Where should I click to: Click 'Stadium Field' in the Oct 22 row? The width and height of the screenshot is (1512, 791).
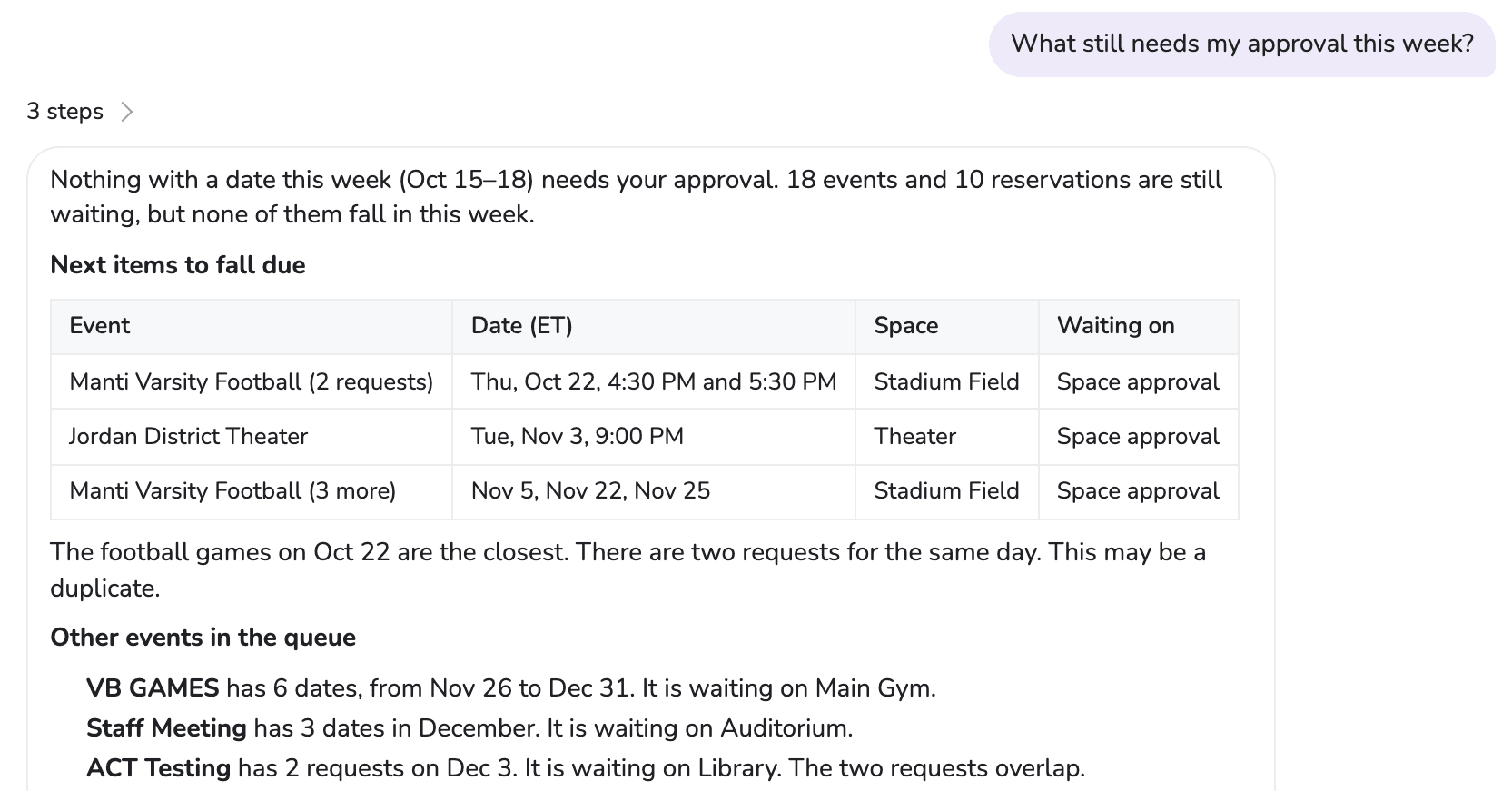tap(947, 381)
